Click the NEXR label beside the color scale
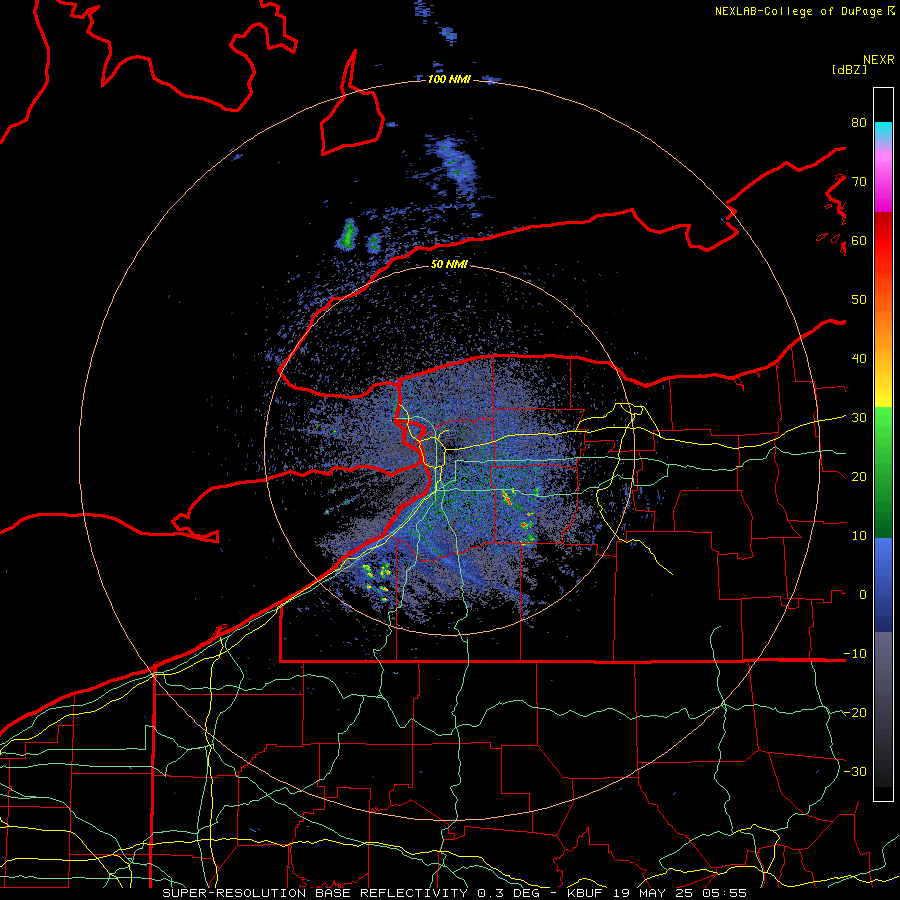This screenshot has width=900, height=900. point(879,60)
